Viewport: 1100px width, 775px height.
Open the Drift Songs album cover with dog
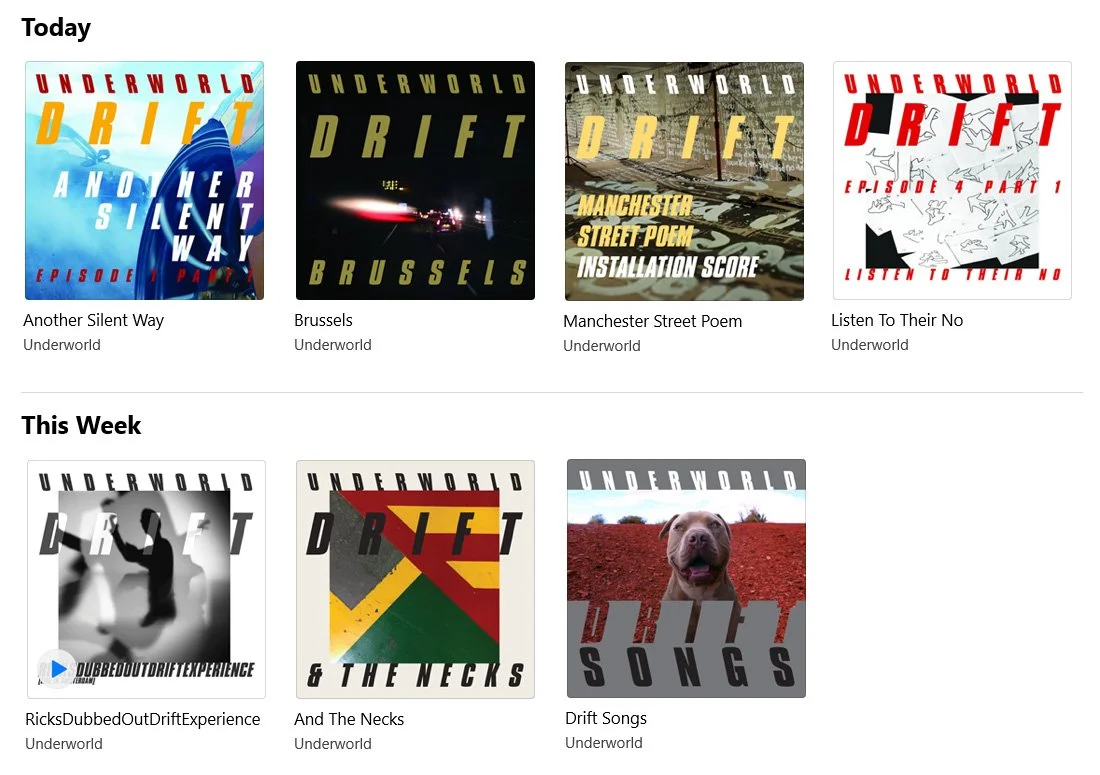pyautogui.click(x=686, y=579)
